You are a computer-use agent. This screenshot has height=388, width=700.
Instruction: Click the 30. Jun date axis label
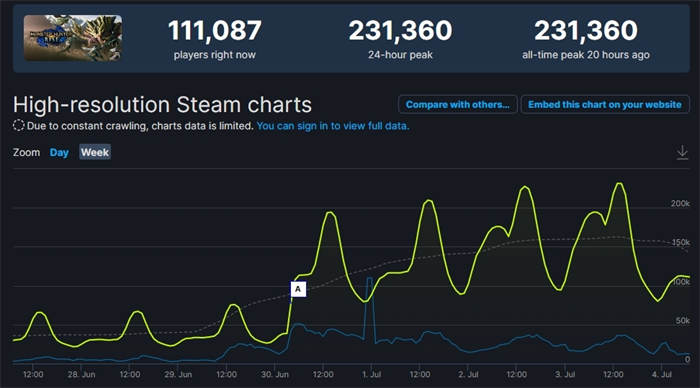(275, 374)
